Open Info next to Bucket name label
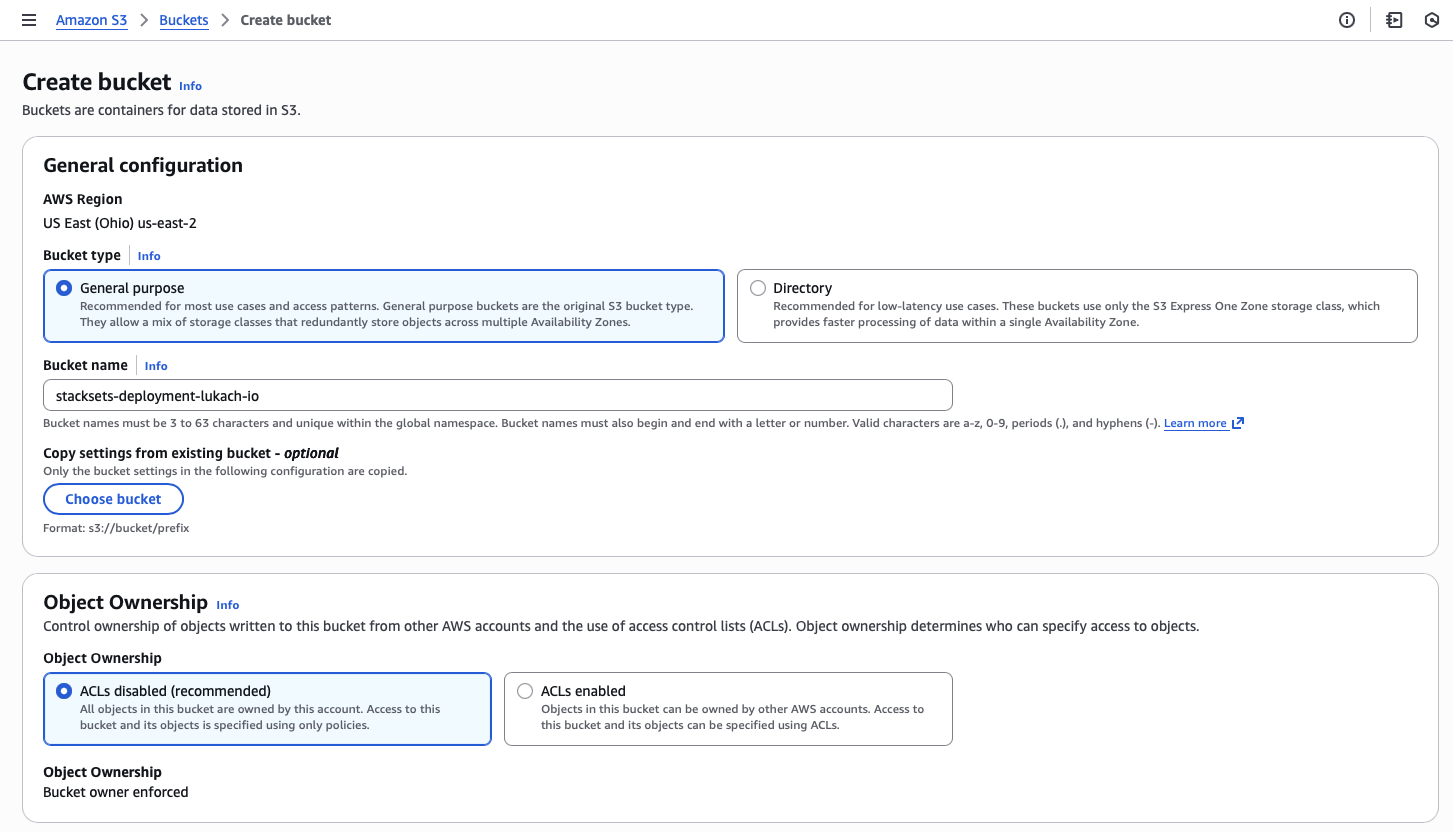The width and height of the screenshot is (1453, 832). [156, 366]
